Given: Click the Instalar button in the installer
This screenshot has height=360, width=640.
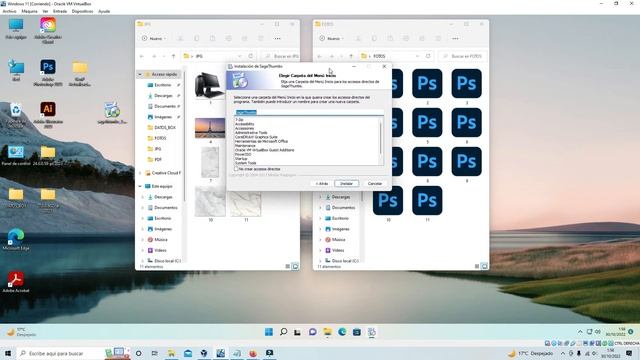Looking at the screenshot, I should (x=347, y=184).
